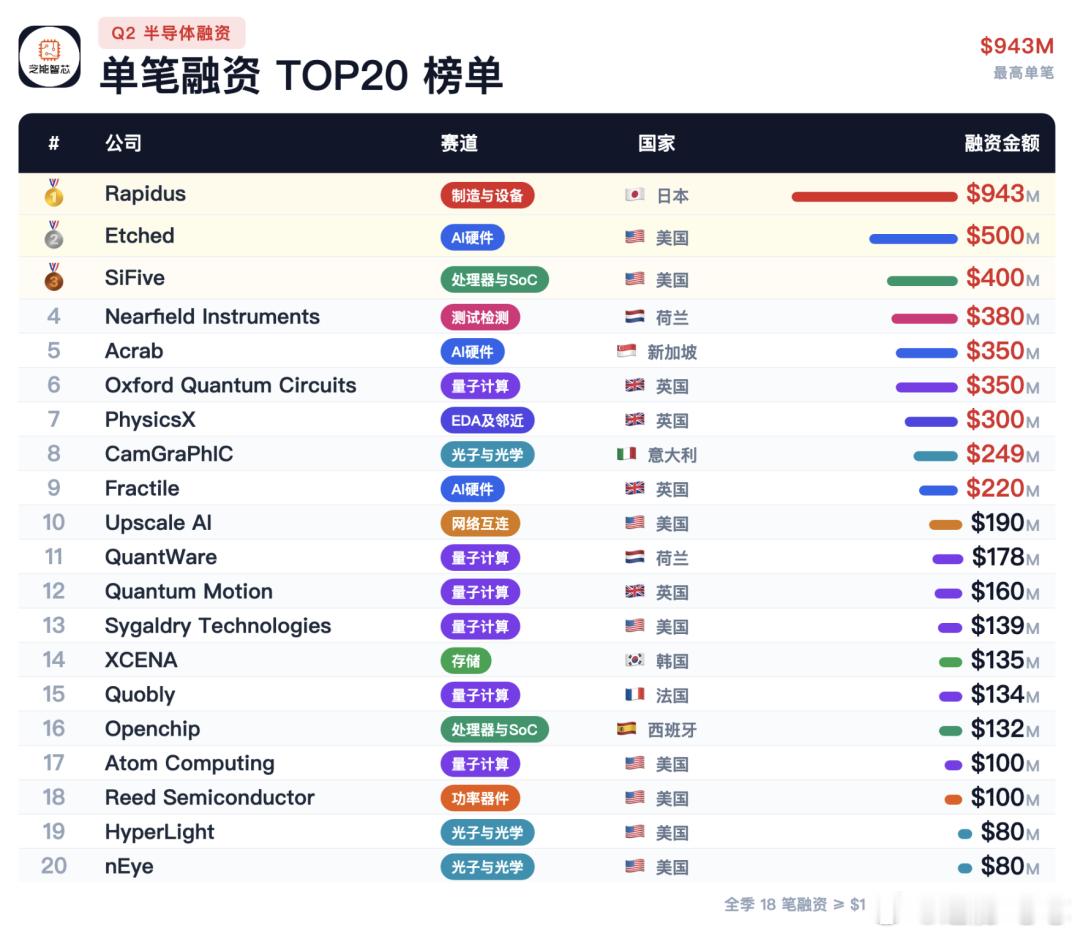Click the 处理器与SoC tag for SiFive
Screen dimensions: 1080x936
coord(494,280)
